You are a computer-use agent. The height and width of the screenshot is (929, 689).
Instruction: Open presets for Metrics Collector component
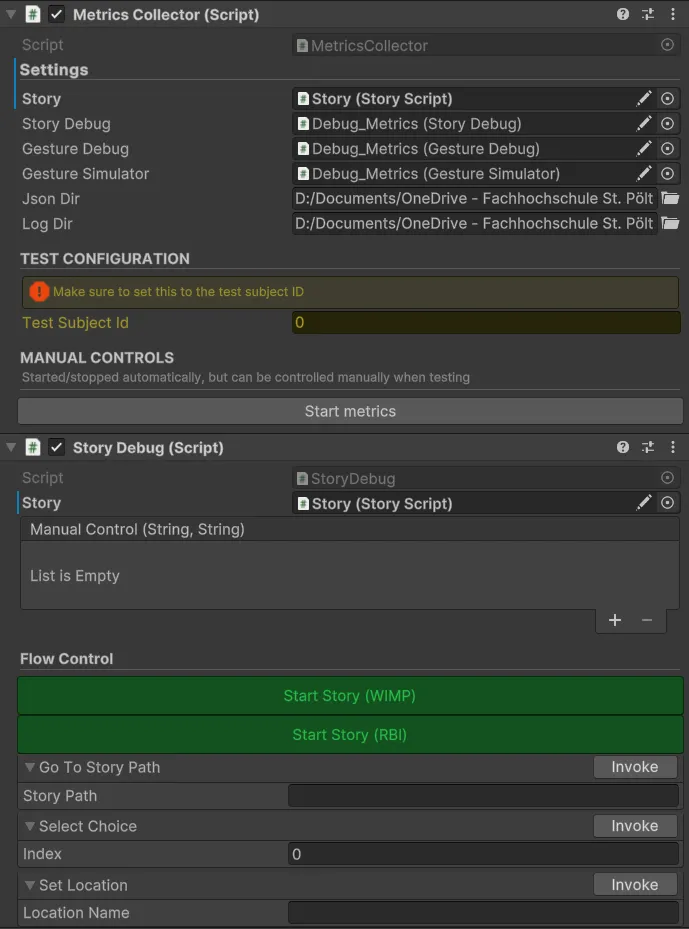[x=648, y=14]
